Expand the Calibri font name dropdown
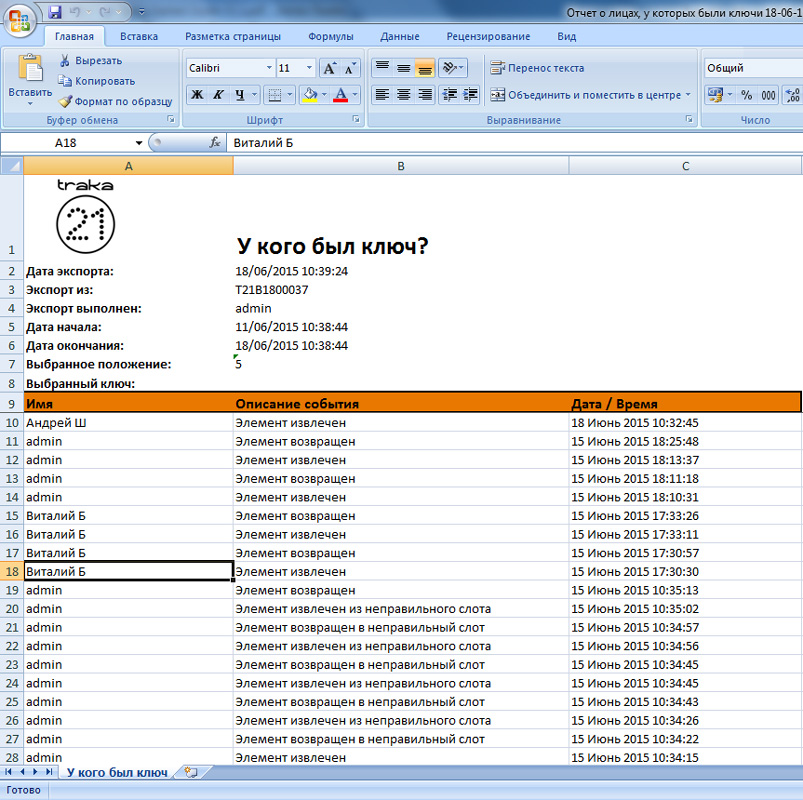The image size is (803, 800). [269, 68]
